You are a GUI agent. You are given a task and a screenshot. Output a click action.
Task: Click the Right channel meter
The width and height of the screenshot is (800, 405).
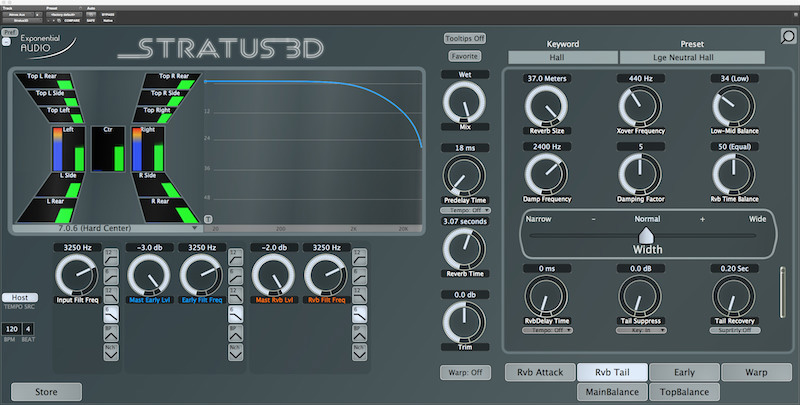148,149
